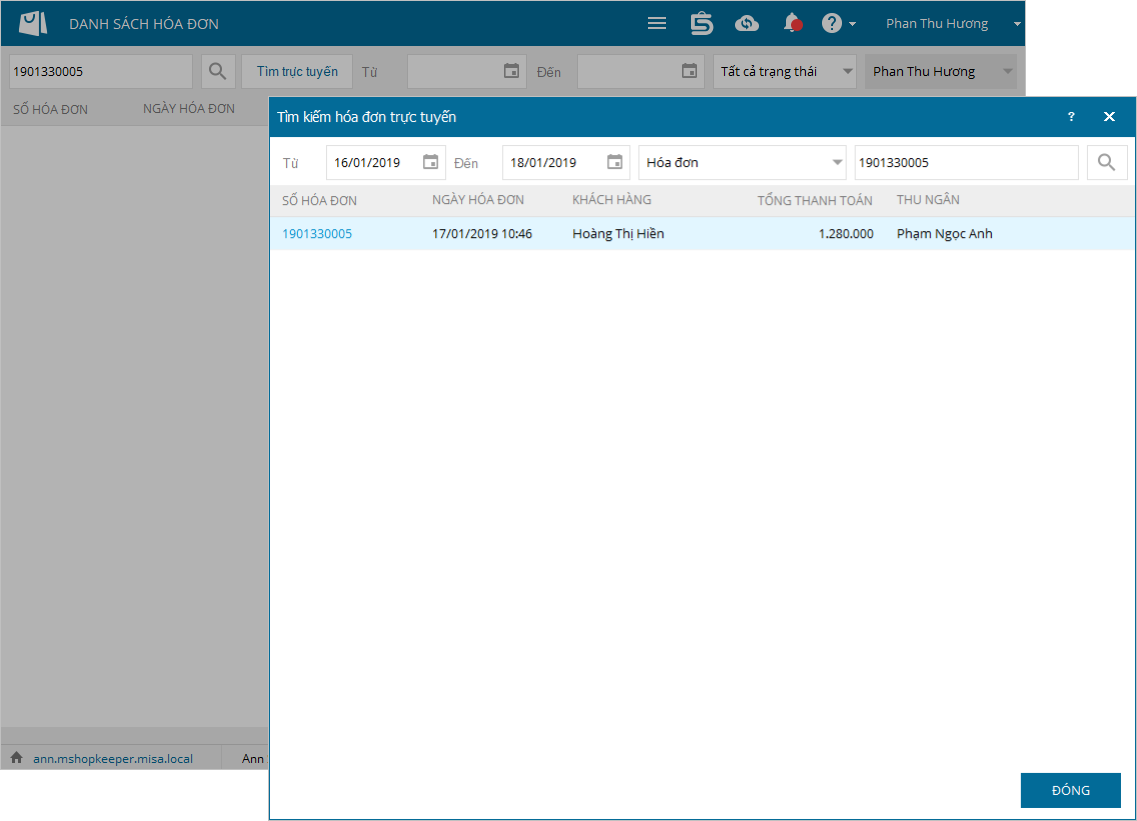
Task: Click ann.mshopkeeper.misa.local link in status bar
Action: 113,759
